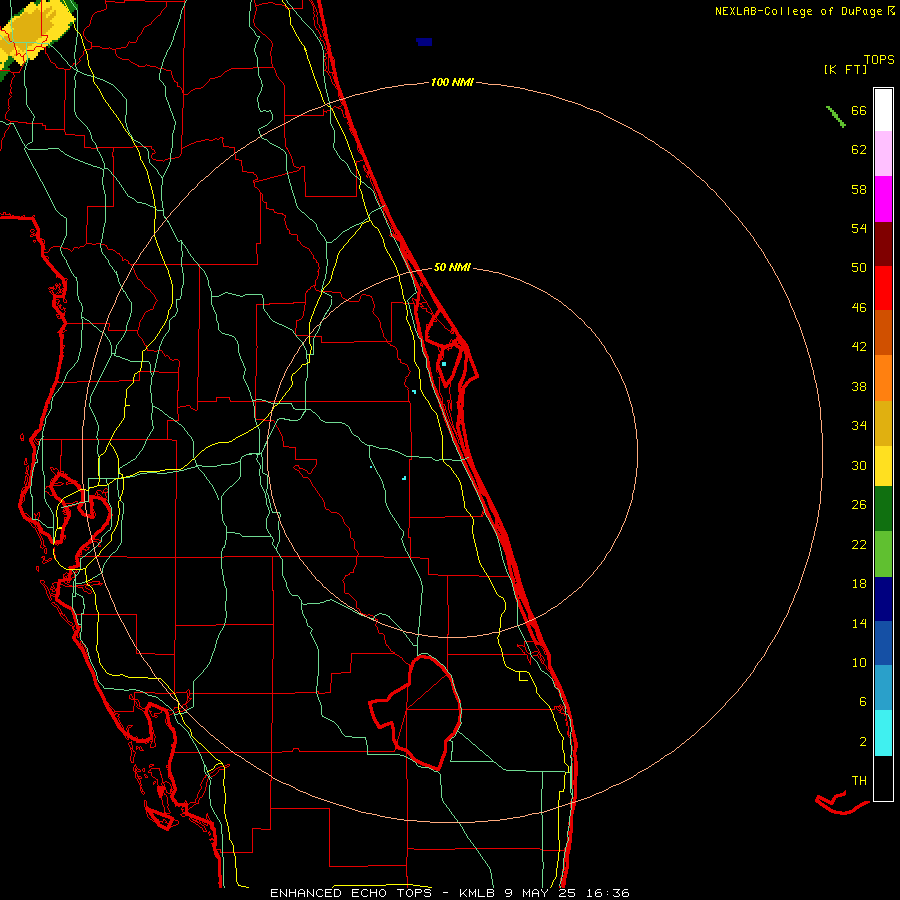Pick the light blue legend swatch
This screenshot has width=900, height=900.
[883, 688]
